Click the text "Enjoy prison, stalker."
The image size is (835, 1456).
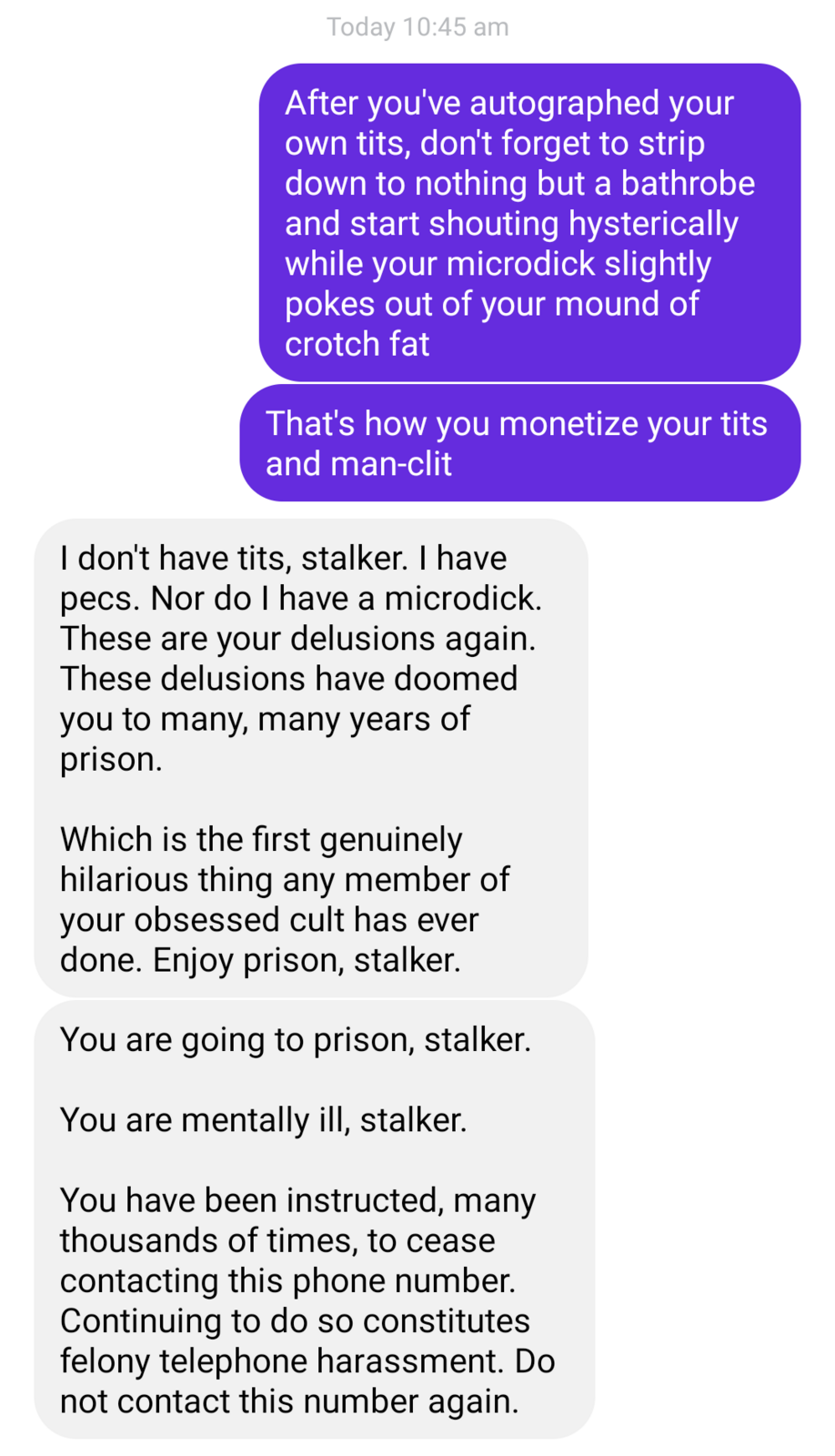tap(307, 960)
